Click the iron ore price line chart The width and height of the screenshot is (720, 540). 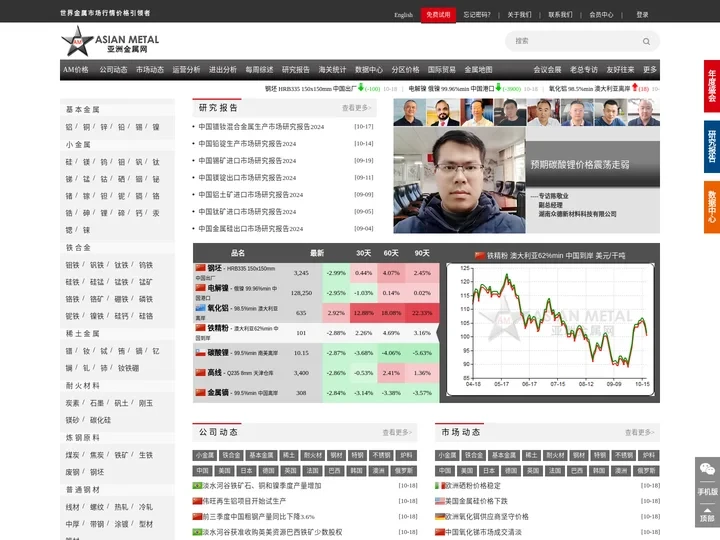551,329
